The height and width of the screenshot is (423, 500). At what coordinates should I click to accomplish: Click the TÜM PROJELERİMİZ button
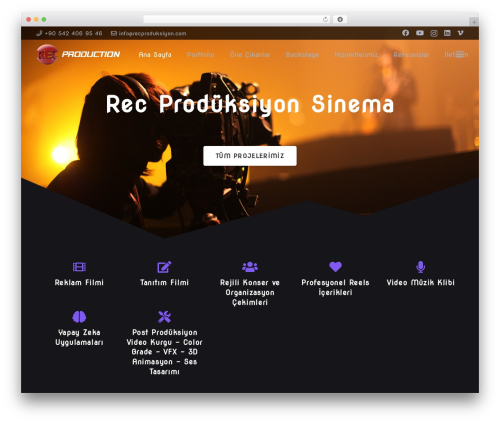coord(250,156)
